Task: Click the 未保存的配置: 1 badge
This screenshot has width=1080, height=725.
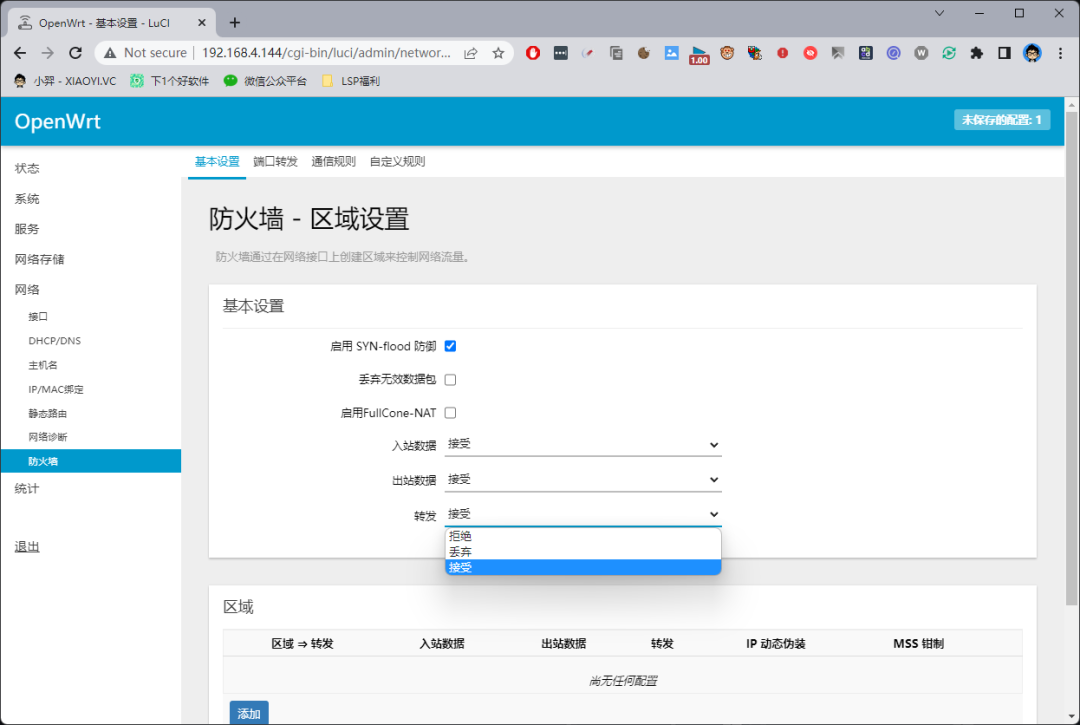Action: click(x=1001, y=120)
